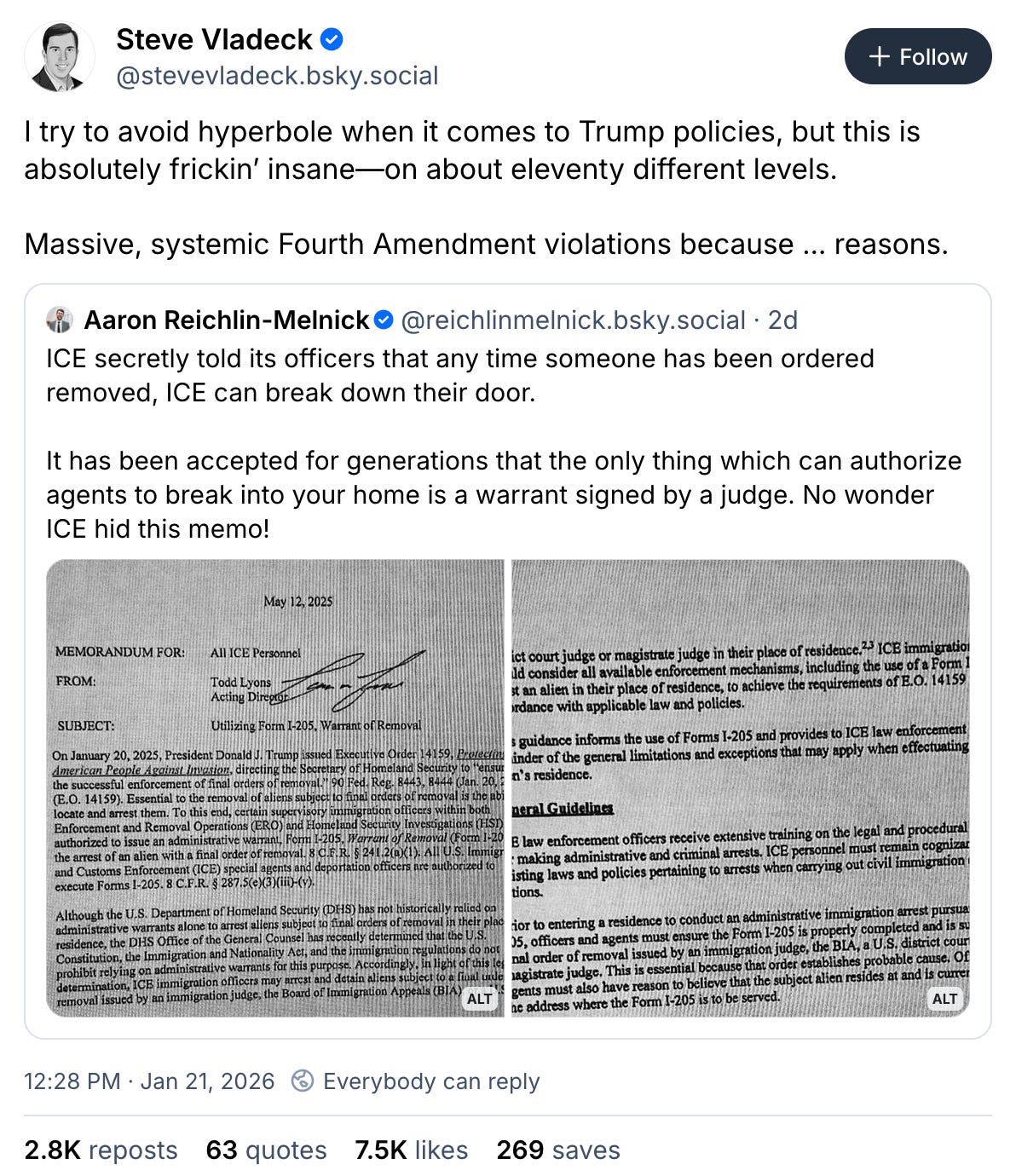Viewport: 1016px width, 1176px height.
Task: Click the 'Jan 21, 2026' post timestamp
Action: (x=207, y=1081)
